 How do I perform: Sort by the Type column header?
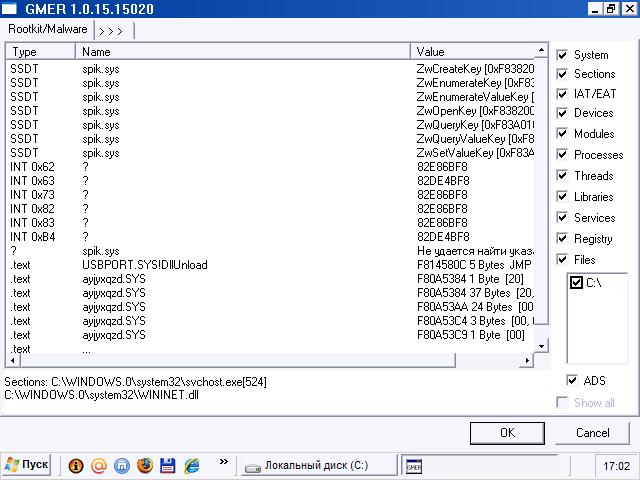point(40,52)
